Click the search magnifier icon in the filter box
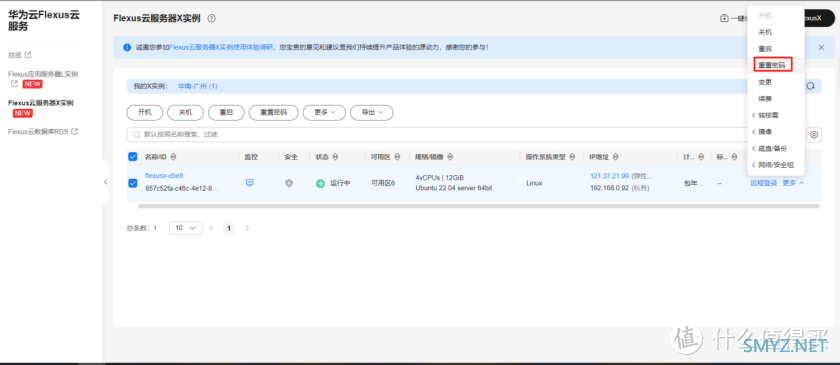Image resolution: width=840 pixels, height=365 pixels. point(137,135)
